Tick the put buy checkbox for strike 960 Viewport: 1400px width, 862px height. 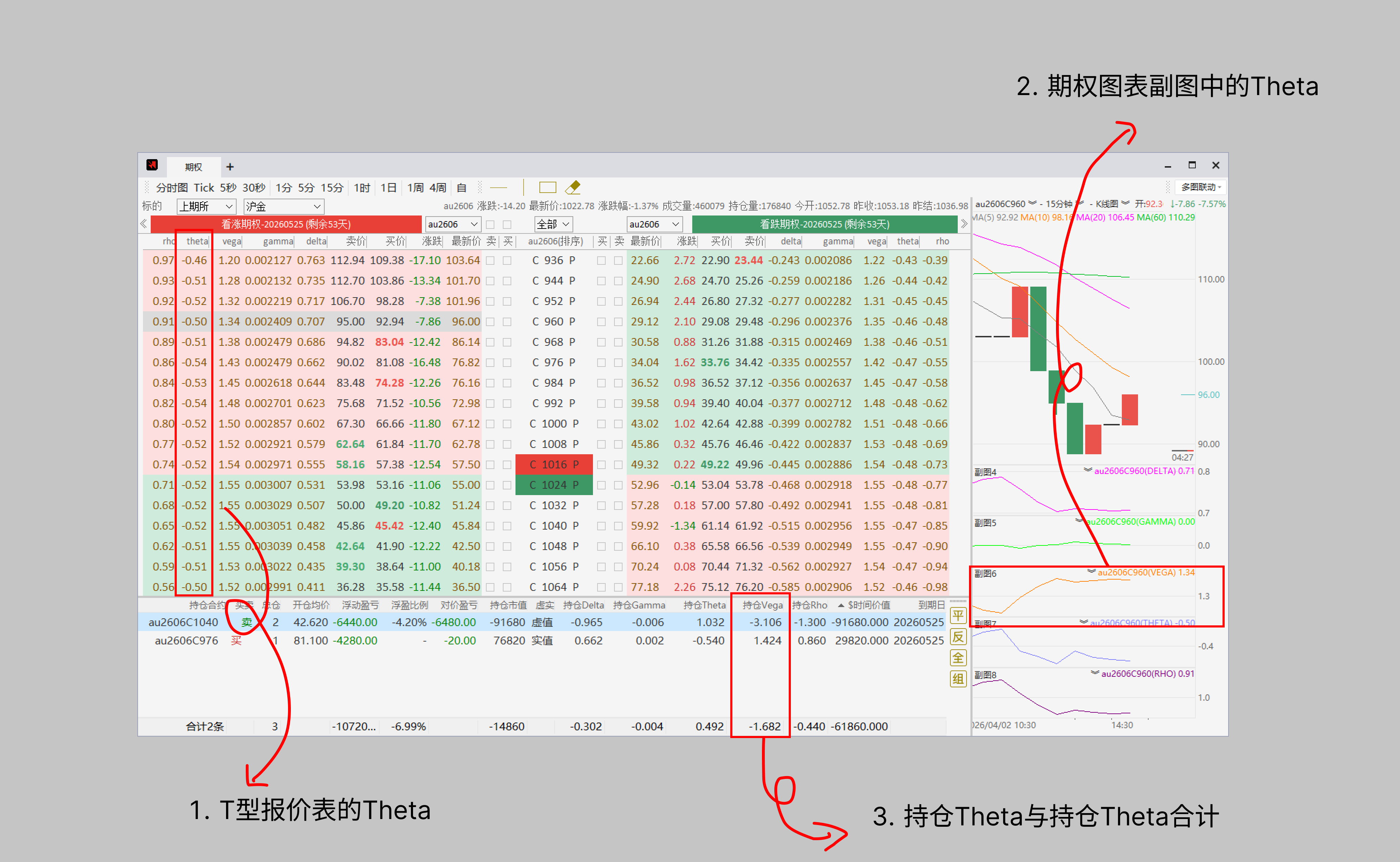(x=601, y=322)
